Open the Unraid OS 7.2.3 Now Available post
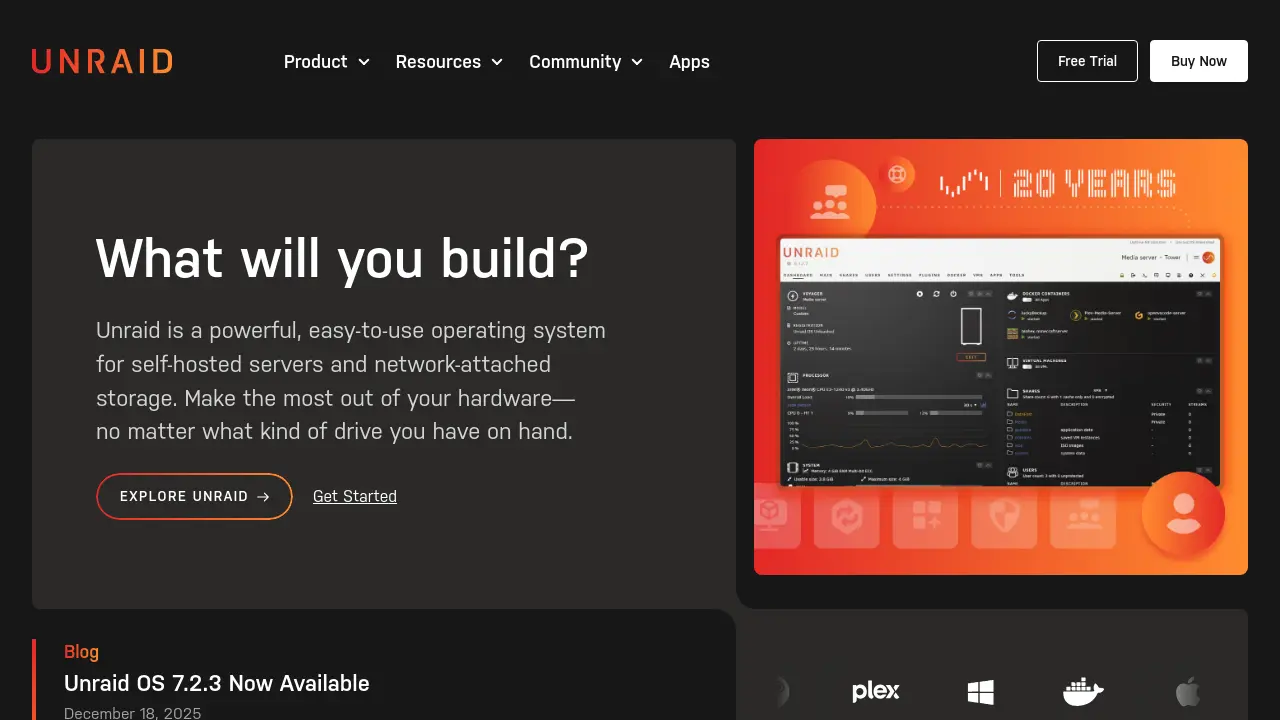The width and height of the screenshot is (1280, 720). point(217,683)
